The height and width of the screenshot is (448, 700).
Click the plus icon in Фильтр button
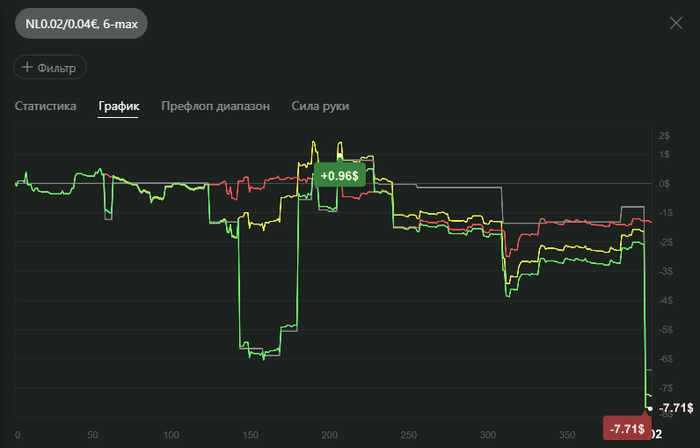[27, 67]
